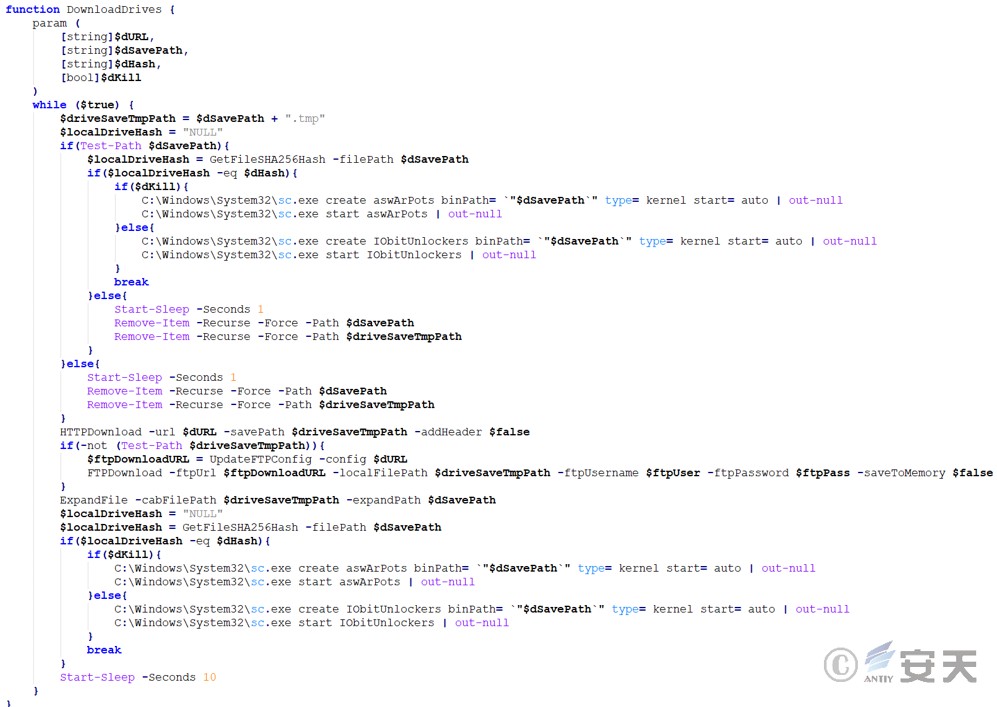Click '($true)' in the while condition
This screenshot has height=707, width=997.
click(97, 105)
